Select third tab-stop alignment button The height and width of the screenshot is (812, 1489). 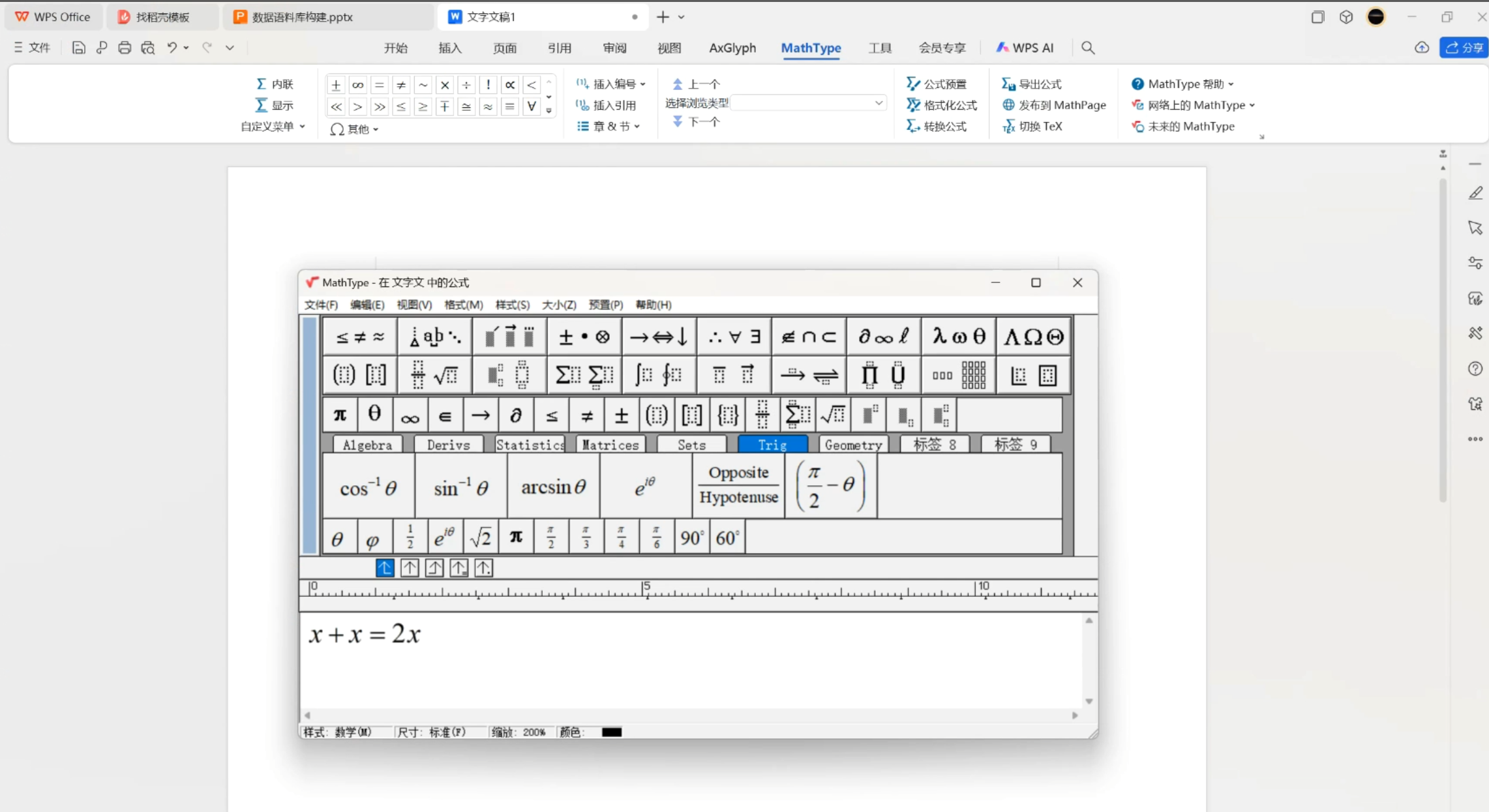pos(434,568)
